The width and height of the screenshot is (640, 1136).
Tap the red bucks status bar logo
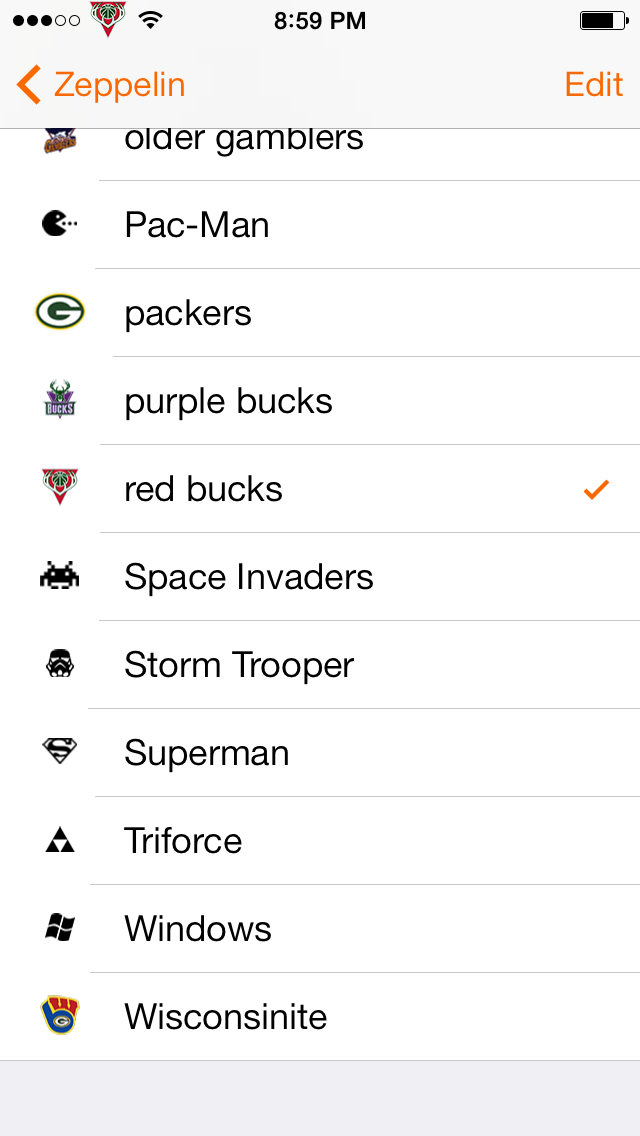coord(107,20)
